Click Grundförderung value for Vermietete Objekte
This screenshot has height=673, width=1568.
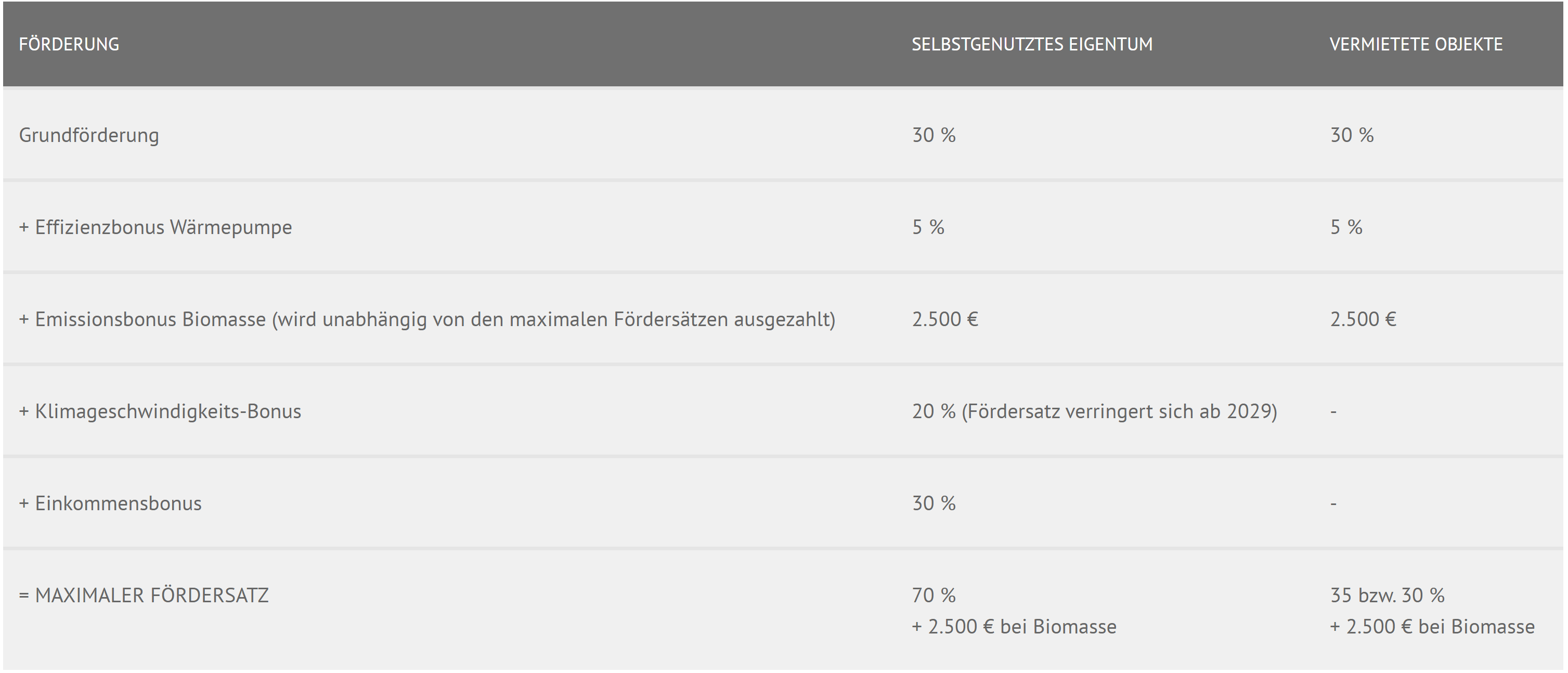pos(1352,135)
